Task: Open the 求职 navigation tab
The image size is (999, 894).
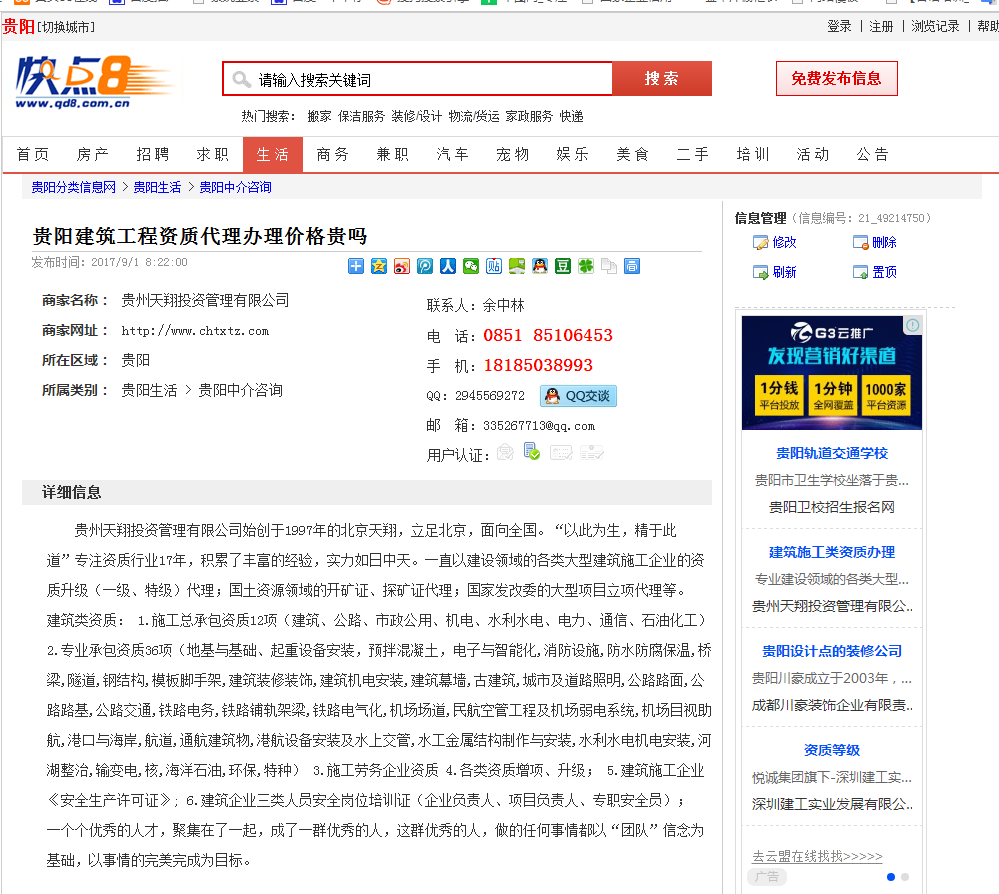Action: pos(212,154)
